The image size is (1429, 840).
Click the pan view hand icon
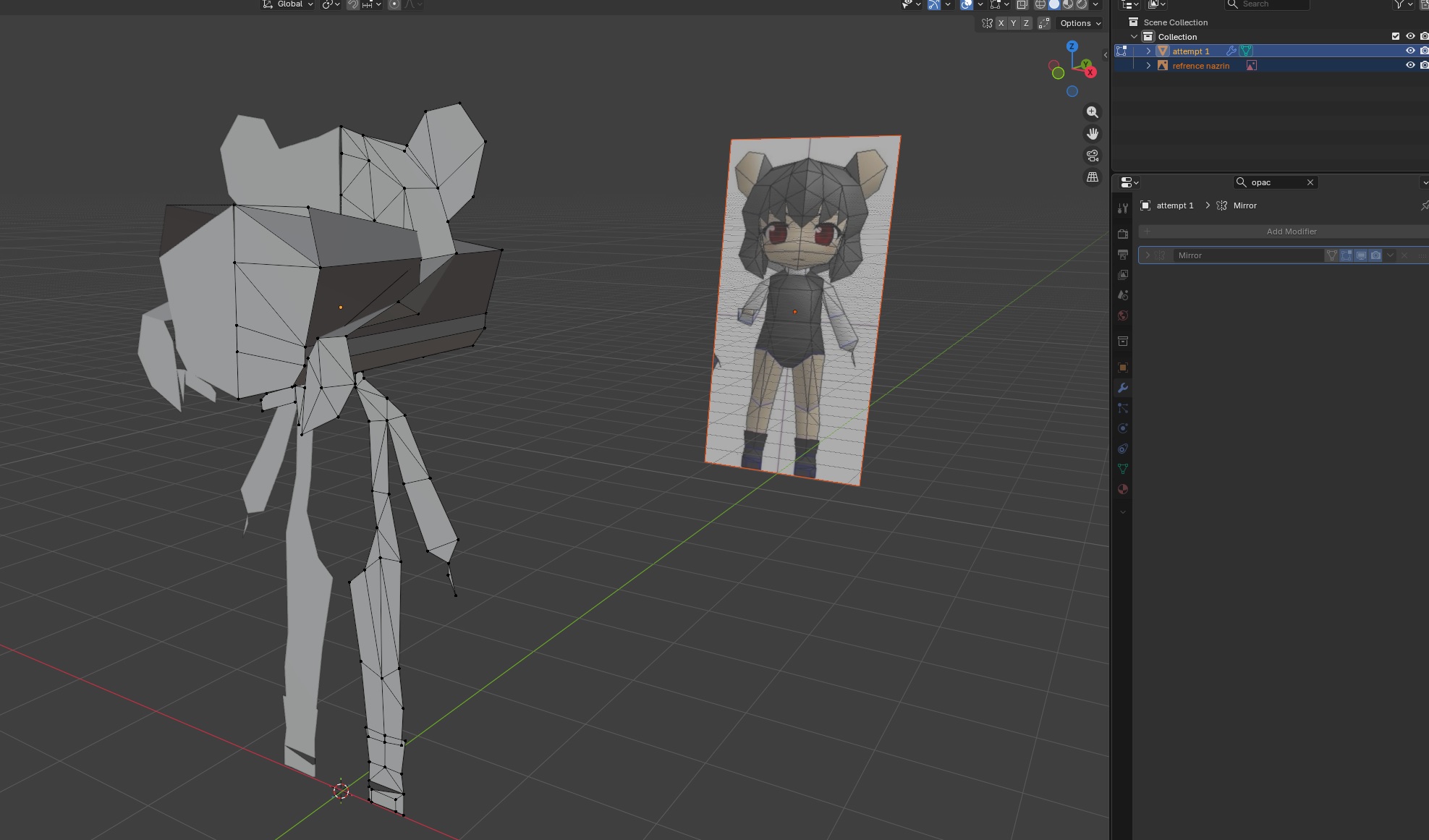click(1093, 134)
